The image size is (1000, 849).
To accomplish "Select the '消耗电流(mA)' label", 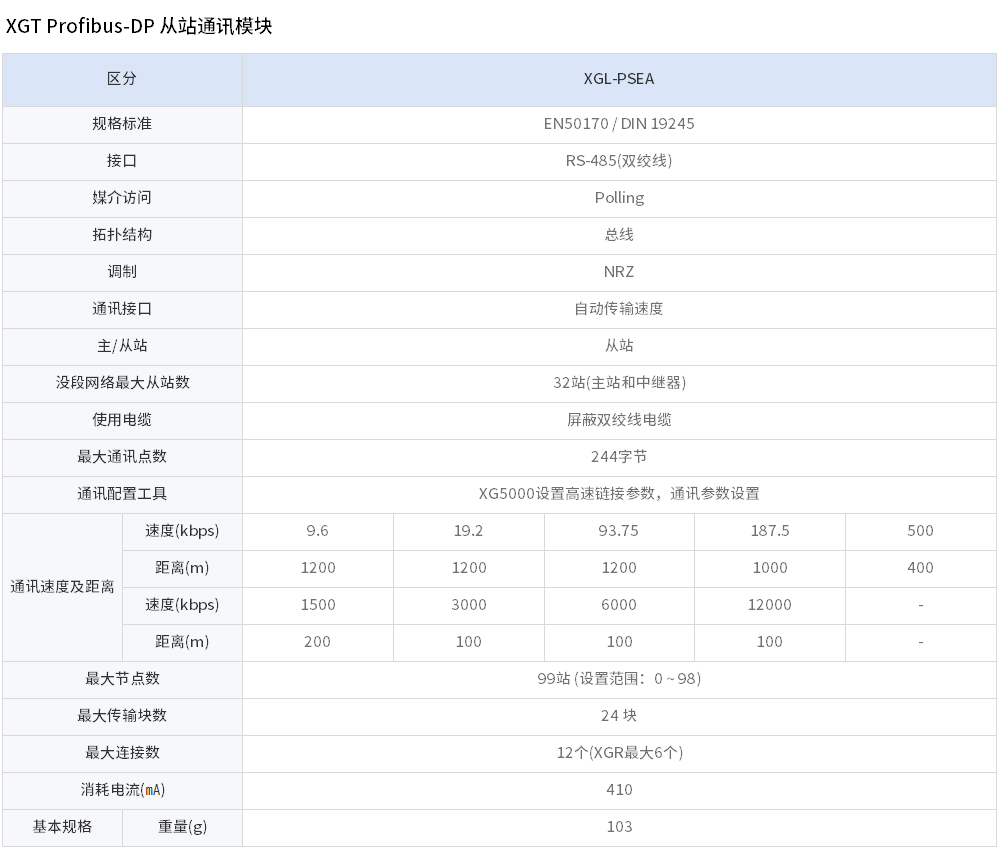I will 122,790.
